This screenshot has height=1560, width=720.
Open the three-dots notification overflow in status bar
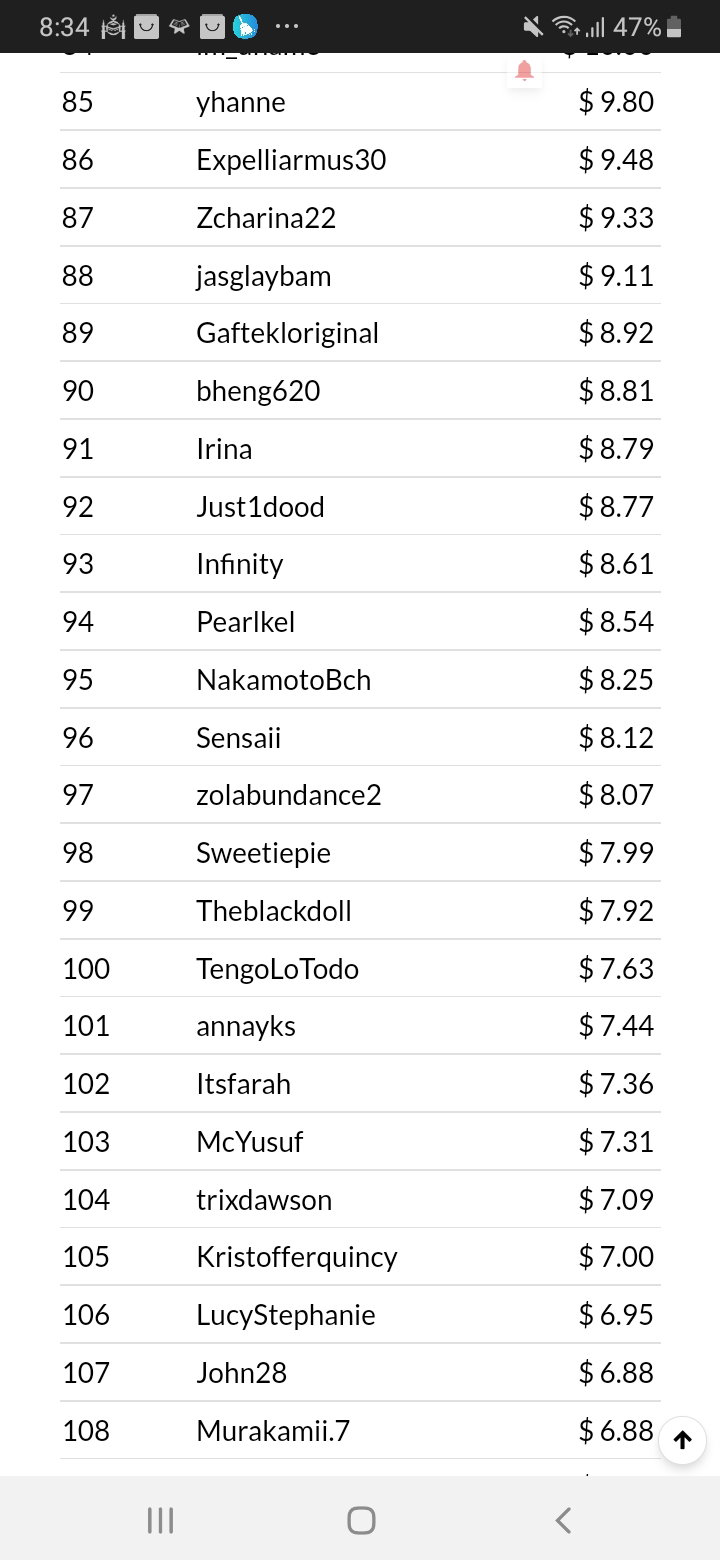pos(285,27)
